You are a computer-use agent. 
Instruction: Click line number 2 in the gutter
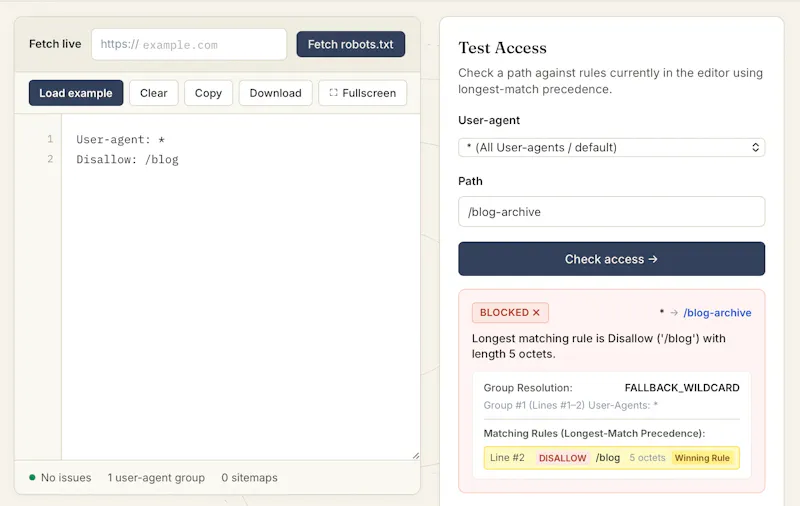[x=50, y=159]
